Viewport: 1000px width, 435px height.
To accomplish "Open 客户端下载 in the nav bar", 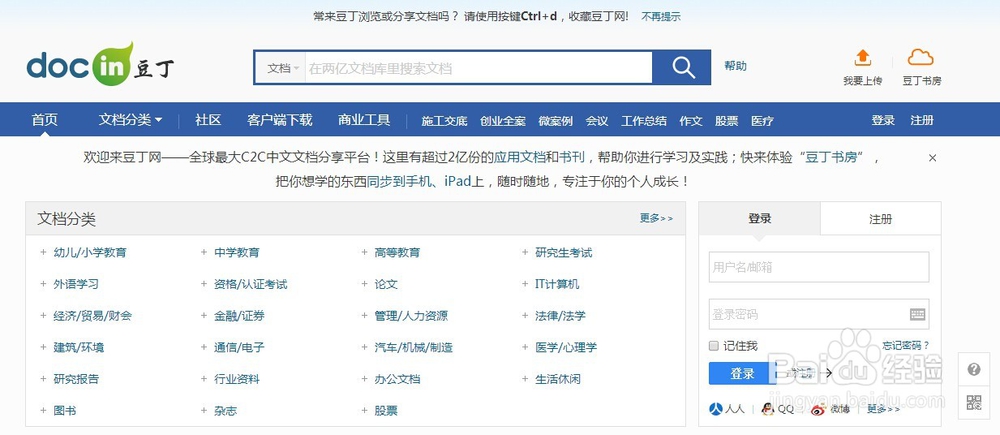I will pyautogui.click(x=279, y=120).
